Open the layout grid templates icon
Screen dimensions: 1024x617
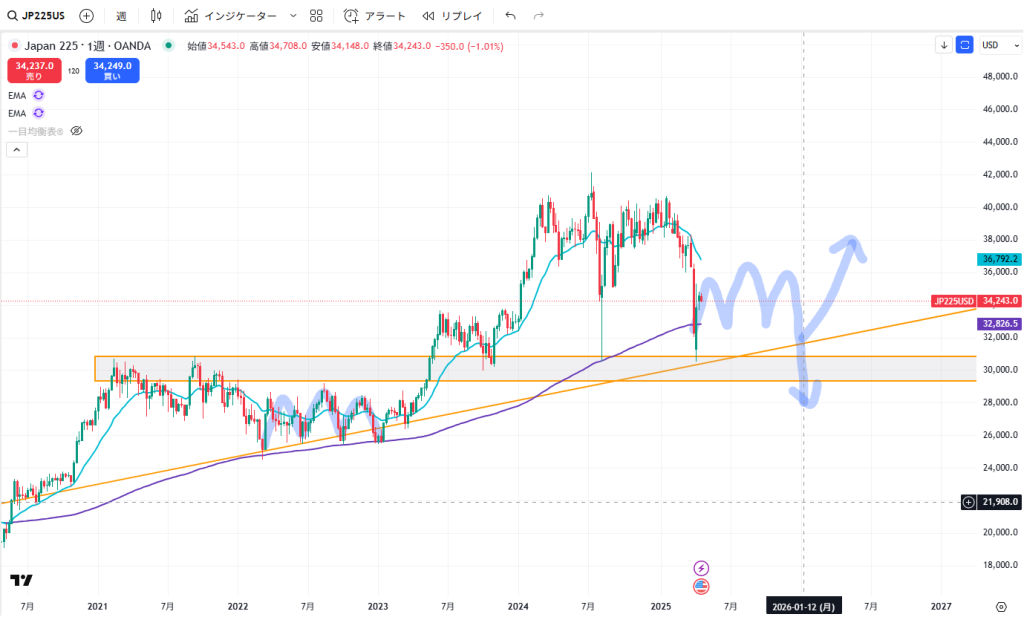[x=316, y=16]
